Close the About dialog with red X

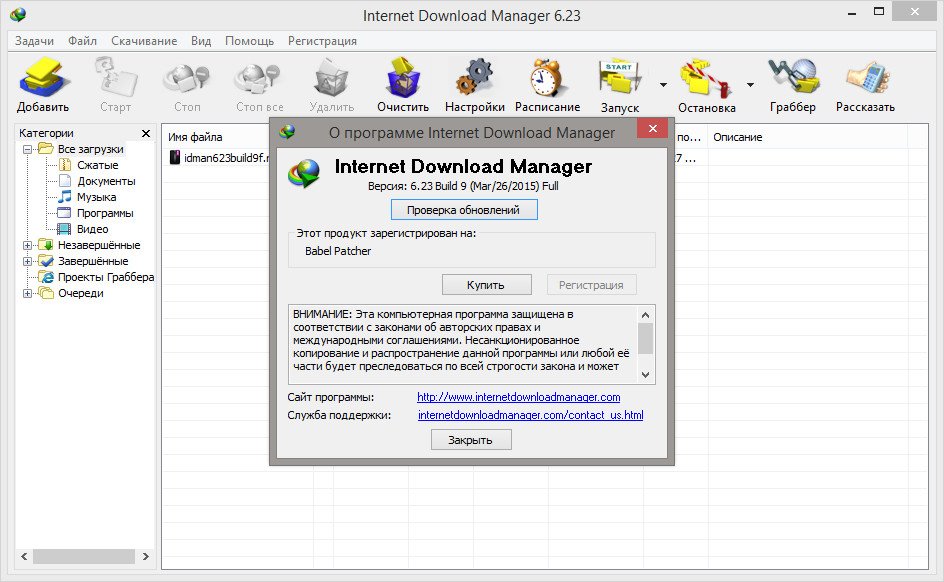pyautogui.click(x=653, y=128)
